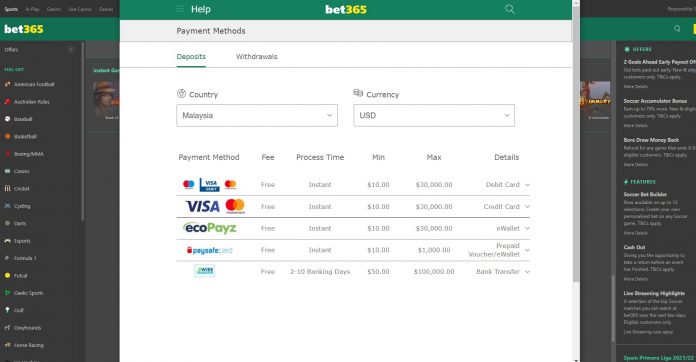
Task: Click the Futsal sport icon
Action: [x=8, y=275]
